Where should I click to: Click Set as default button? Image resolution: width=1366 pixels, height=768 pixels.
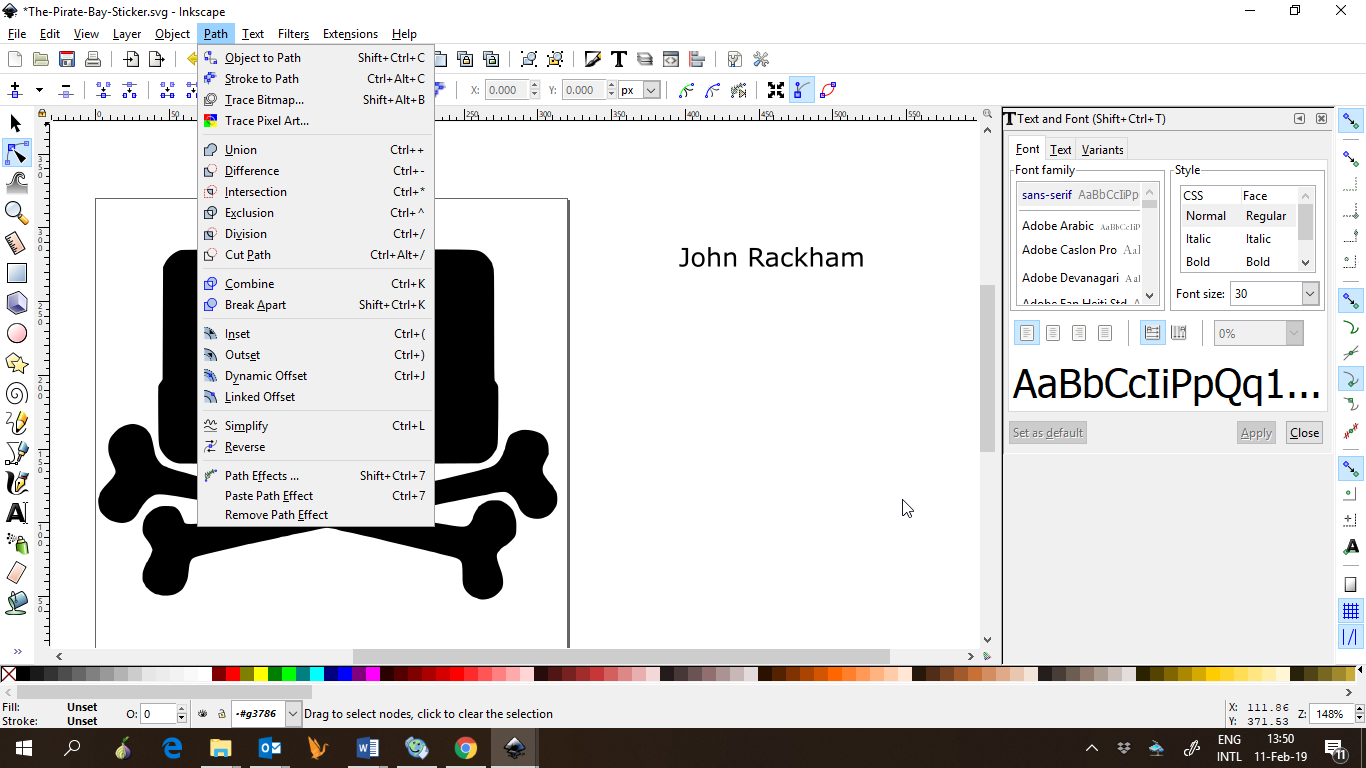[x=1048, y=433]
